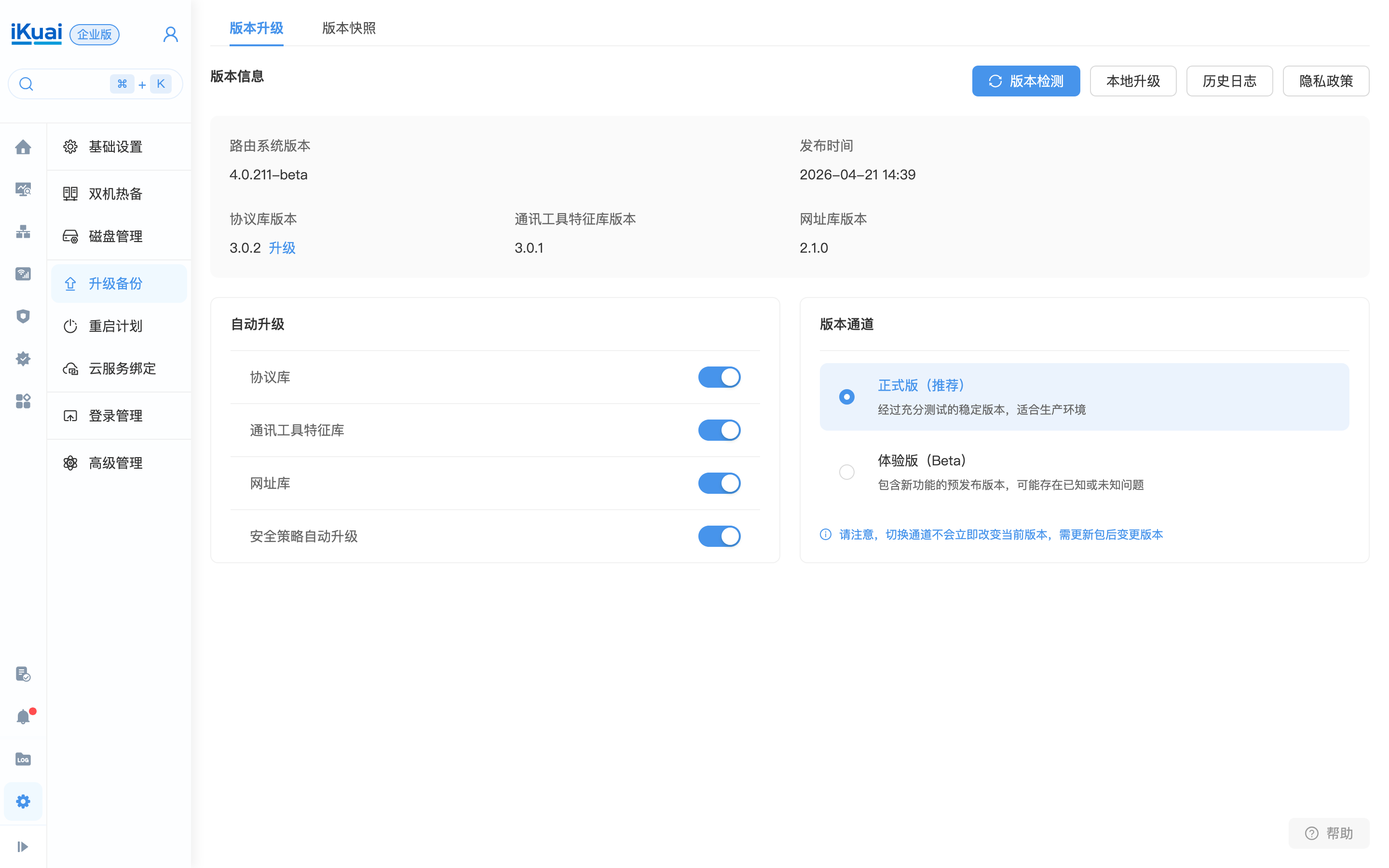Viewport: 1389px width, 868px height.
Task: Open the monitoring icon in sidebar
Action: click(23, 190)
